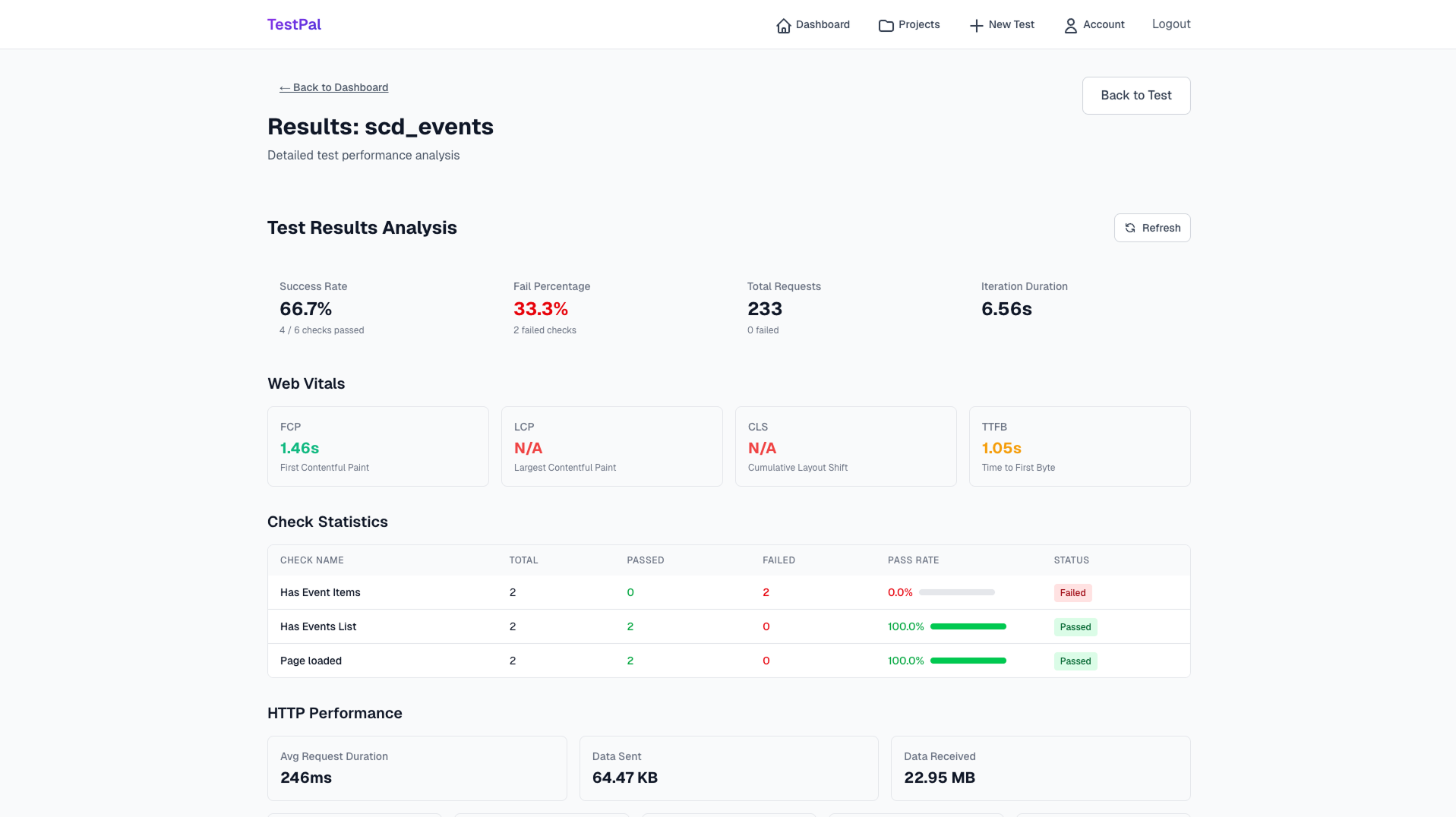This screenshot has height=817, width=1456.
Task: Click the PASS RATE column header
Action: [x=913, y=560]
